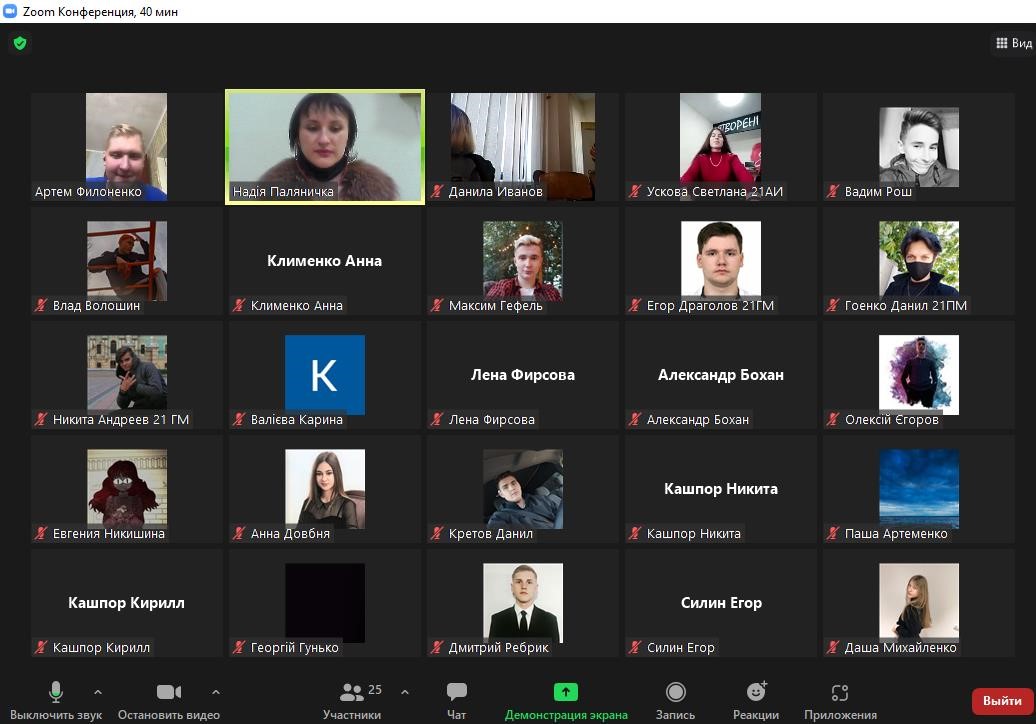
Task: Click large Кашпор Кирилл name text
Action: click(126, 602)
